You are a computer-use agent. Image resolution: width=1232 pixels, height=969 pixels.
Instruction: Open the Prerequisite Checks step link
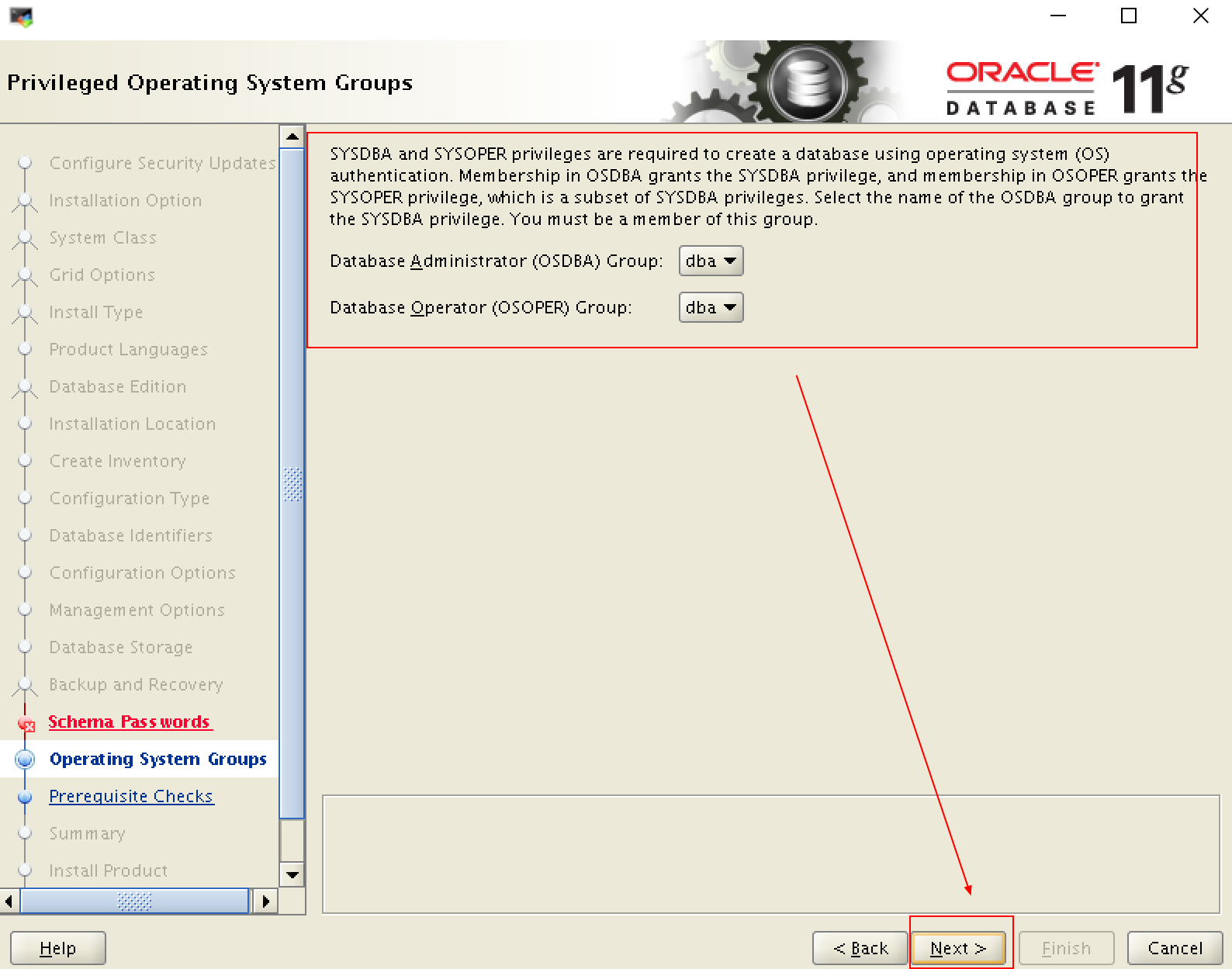[x=131, y=797]
